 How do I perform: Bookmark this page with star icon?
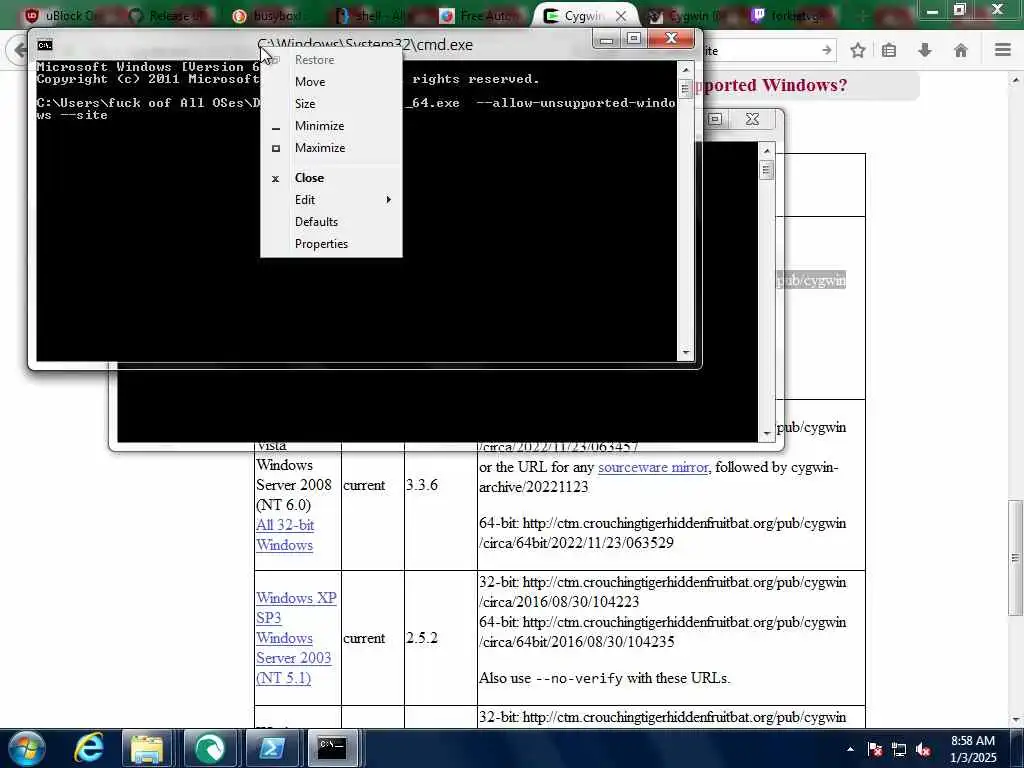[858, 50]
